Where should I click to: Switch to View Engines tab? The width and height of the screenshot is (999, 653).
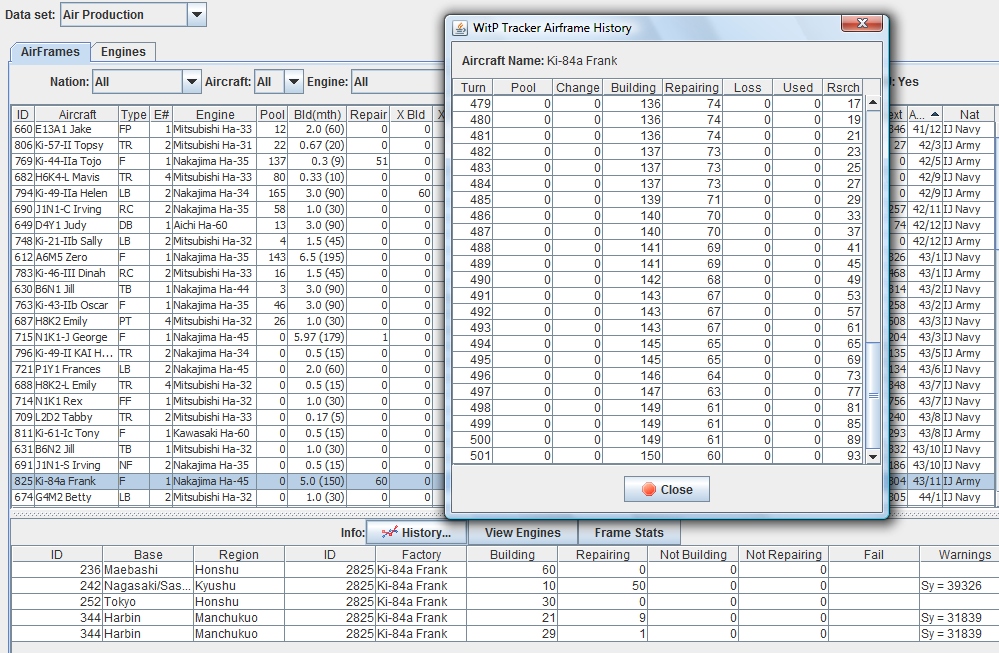(x=522, y=533)
